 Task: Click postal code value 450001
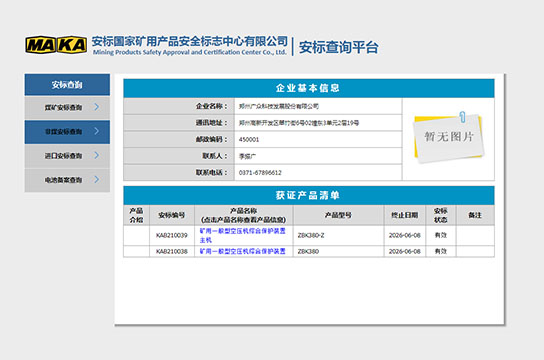249,139
